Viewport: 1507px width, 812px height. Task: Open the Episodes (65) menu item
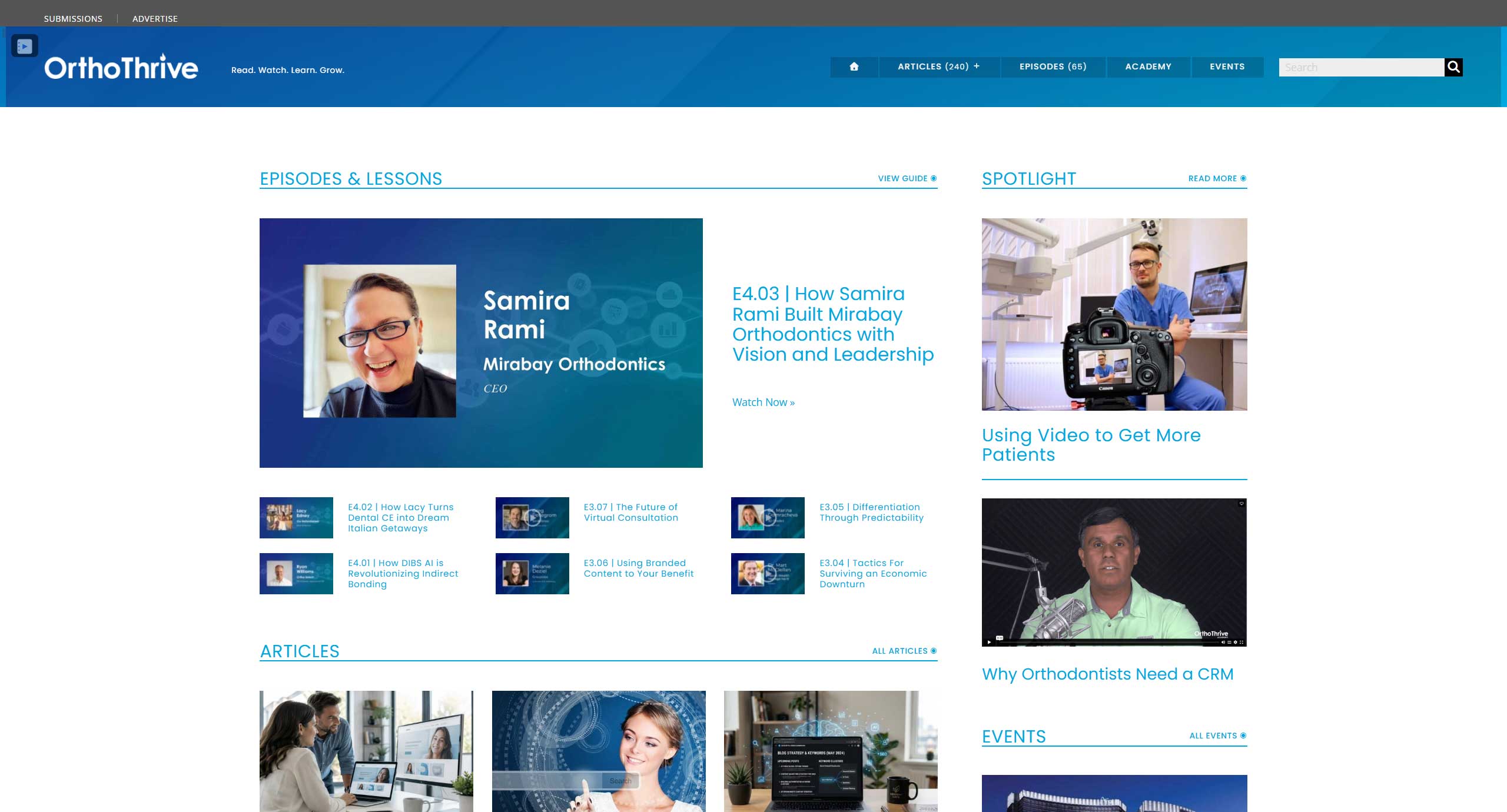coord(1053,66)
